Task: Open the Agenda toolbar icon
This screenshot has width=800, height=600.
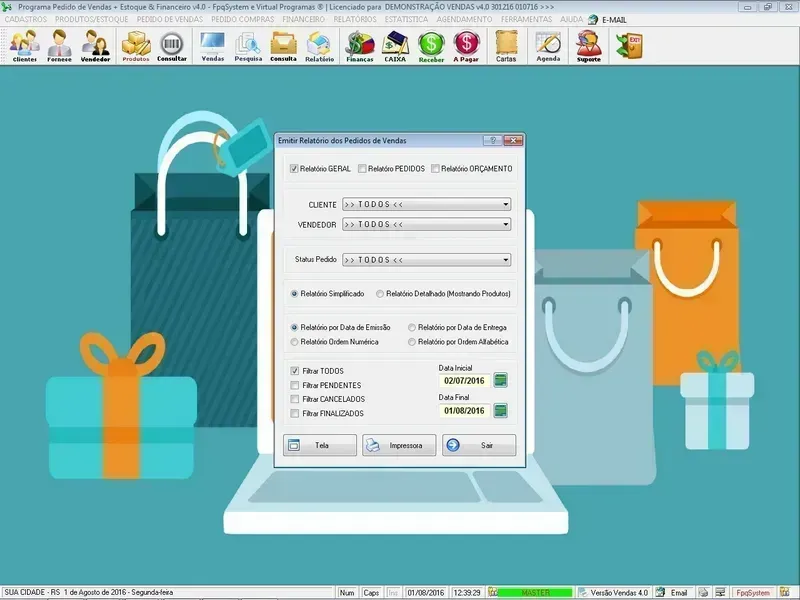Action: point(548,46)
